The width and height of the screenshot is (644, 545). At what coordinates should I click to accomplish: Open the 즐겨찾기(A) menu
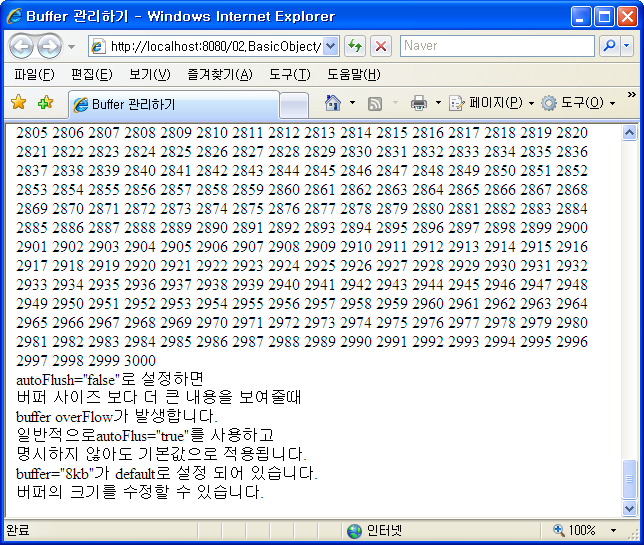click(220, 74)
